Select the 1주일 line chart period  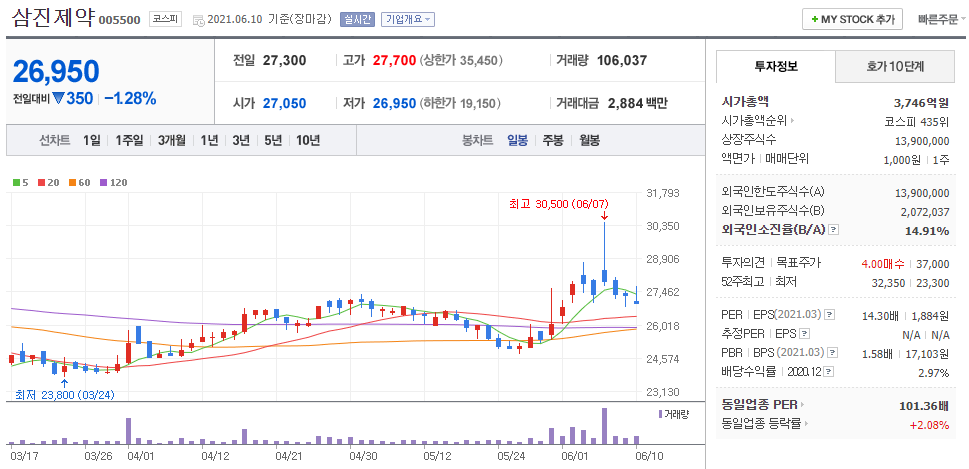click(129, 140)
